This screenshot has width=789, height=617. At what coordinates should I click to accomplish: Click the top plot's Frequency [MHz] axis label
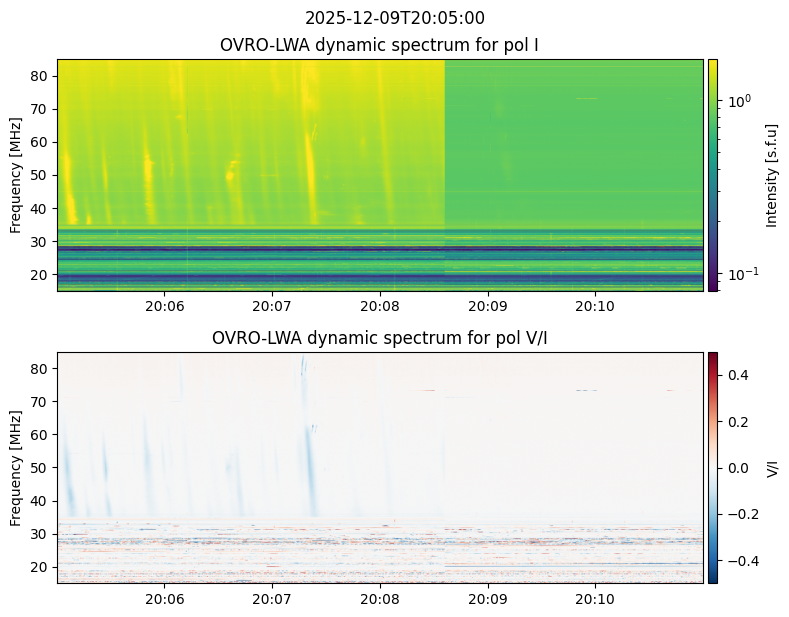tap(17, 175)
